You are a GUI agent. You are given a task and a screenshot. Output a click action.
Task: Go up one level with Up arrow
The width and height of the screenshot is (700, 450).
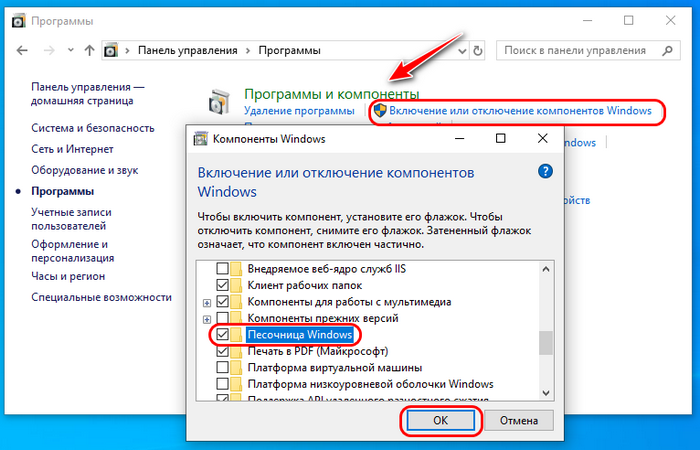coord(89,50)
